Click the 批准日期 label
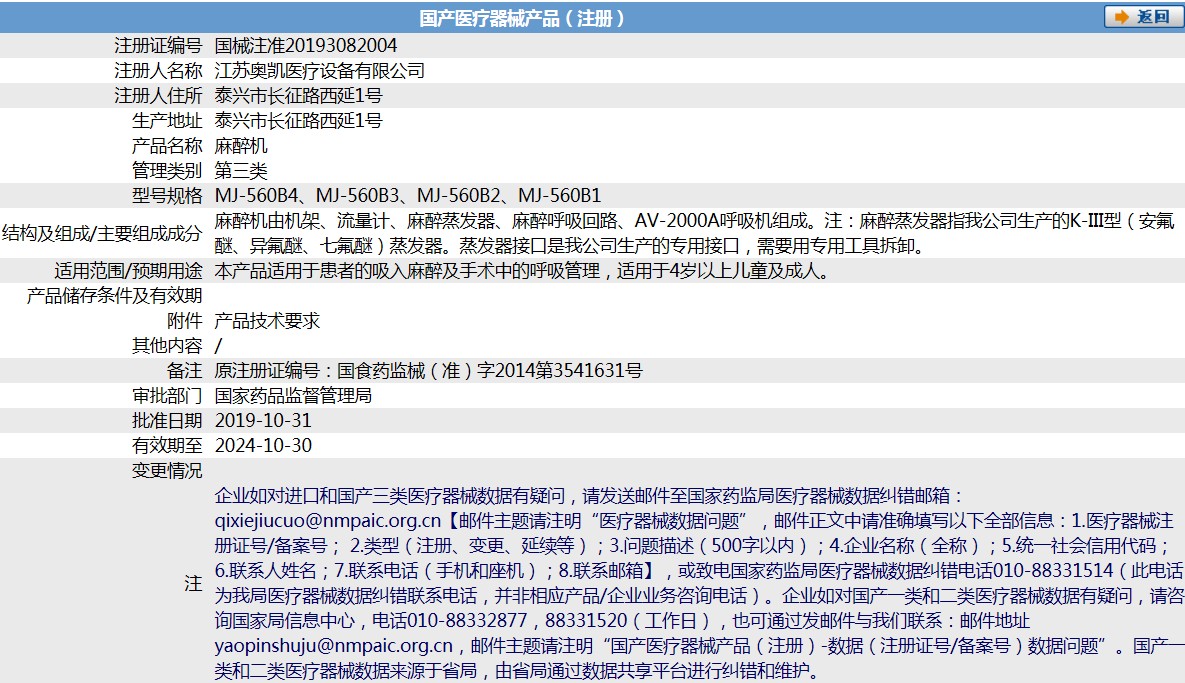 167,420
